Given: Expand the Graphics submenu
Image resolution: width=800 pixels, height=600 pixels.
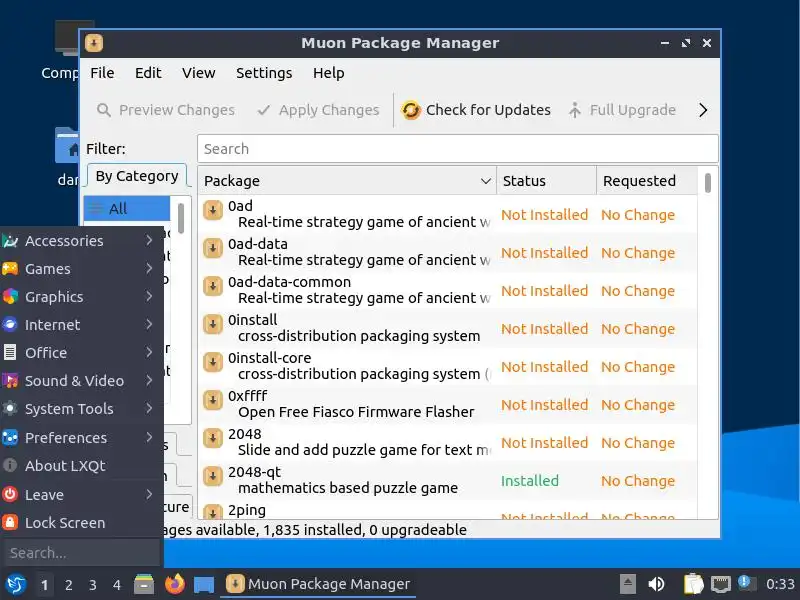Looking at the screenshot, I should [82, 297].
